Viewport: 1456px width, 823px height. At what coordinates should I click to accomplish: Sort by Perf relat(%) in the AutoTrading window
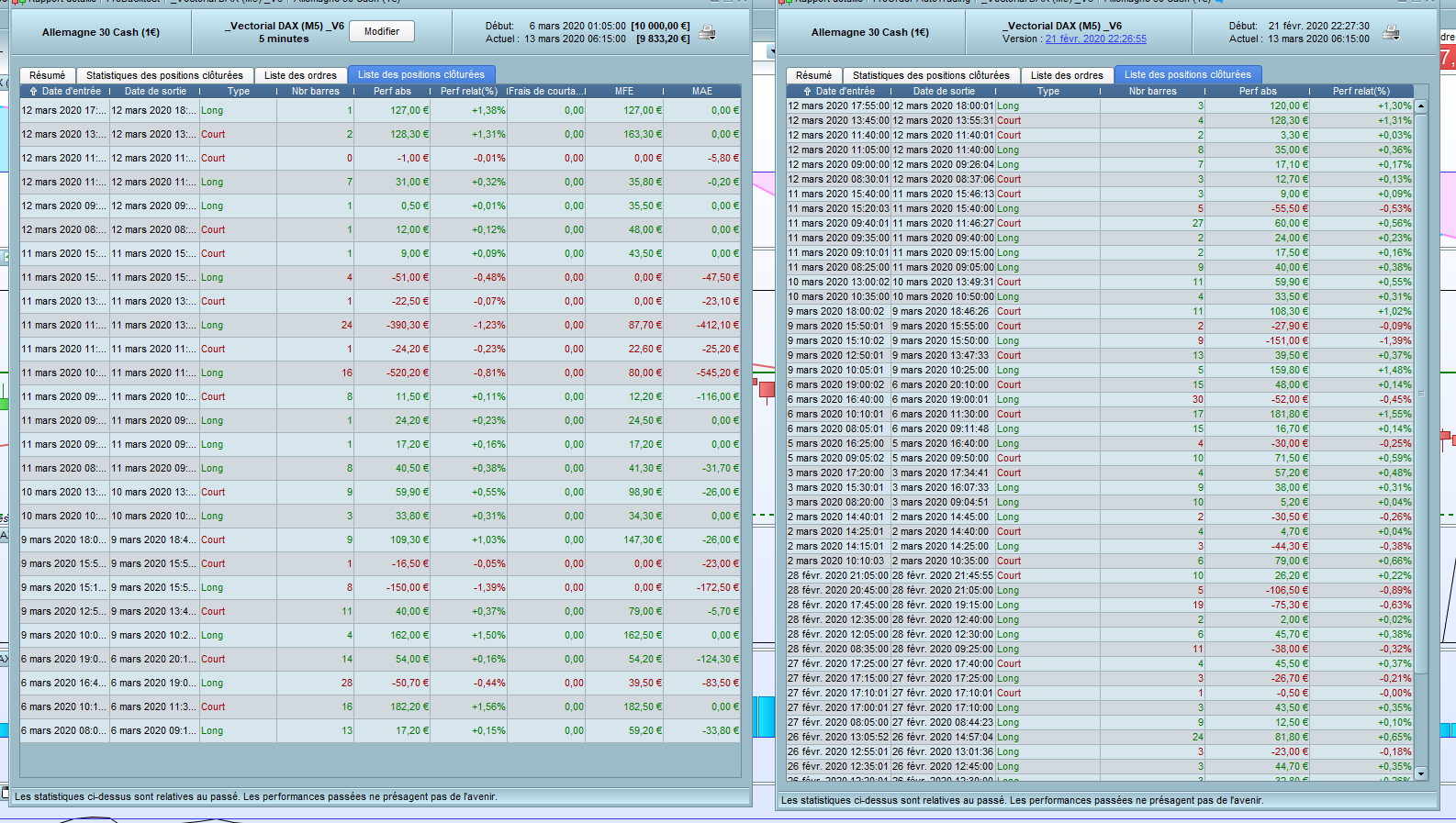tap(1361, 92)
